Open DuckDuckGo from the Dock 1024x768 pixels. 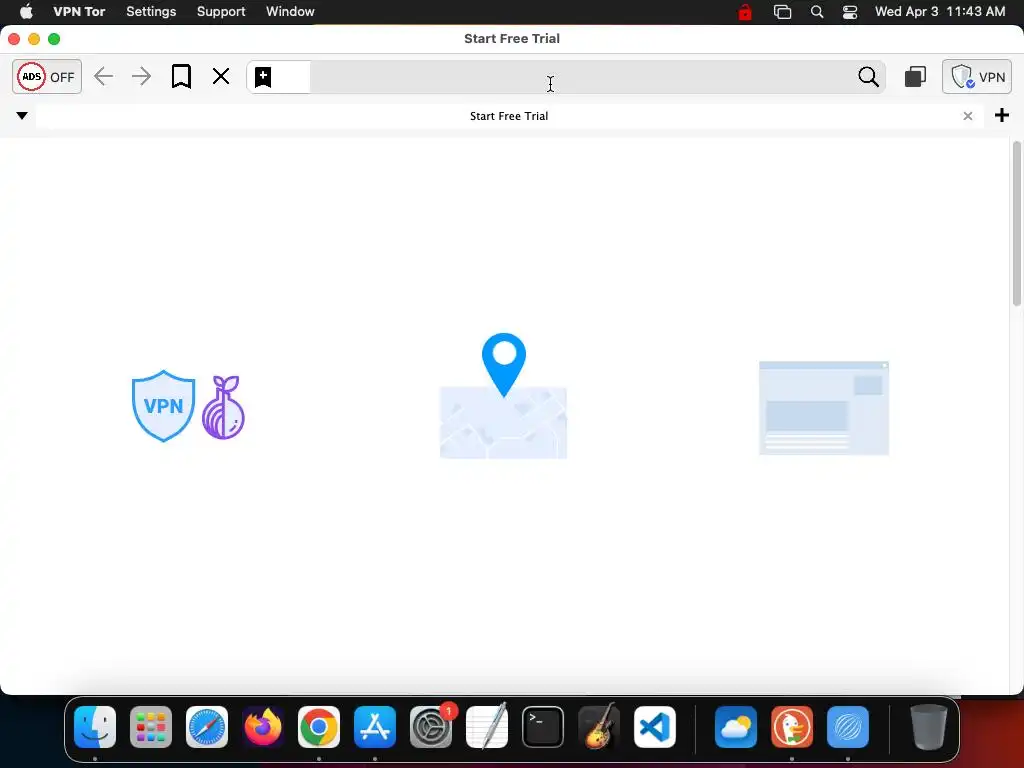[x=792, y=727]
